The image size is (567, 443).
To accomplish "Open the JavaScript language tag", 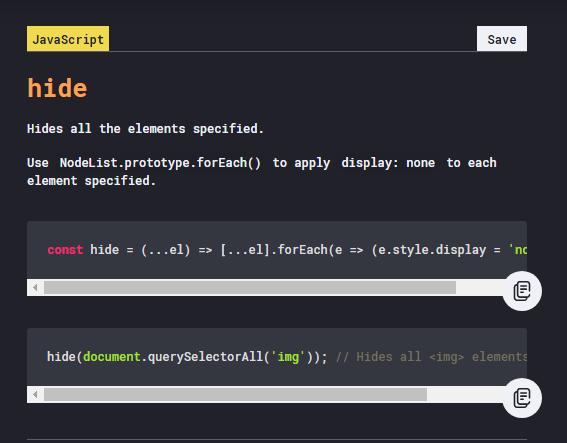I will tap(68, 39).
